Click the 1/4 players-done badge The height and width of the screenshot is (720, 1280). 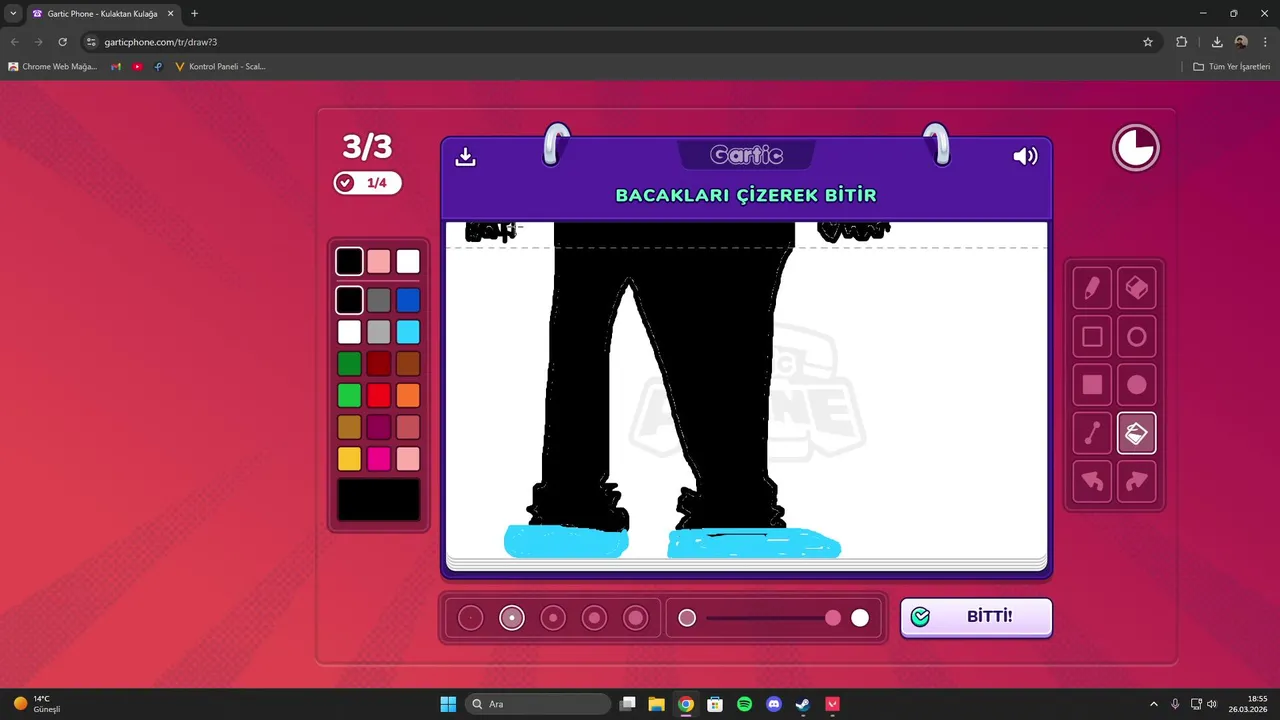tap(367, 183)
